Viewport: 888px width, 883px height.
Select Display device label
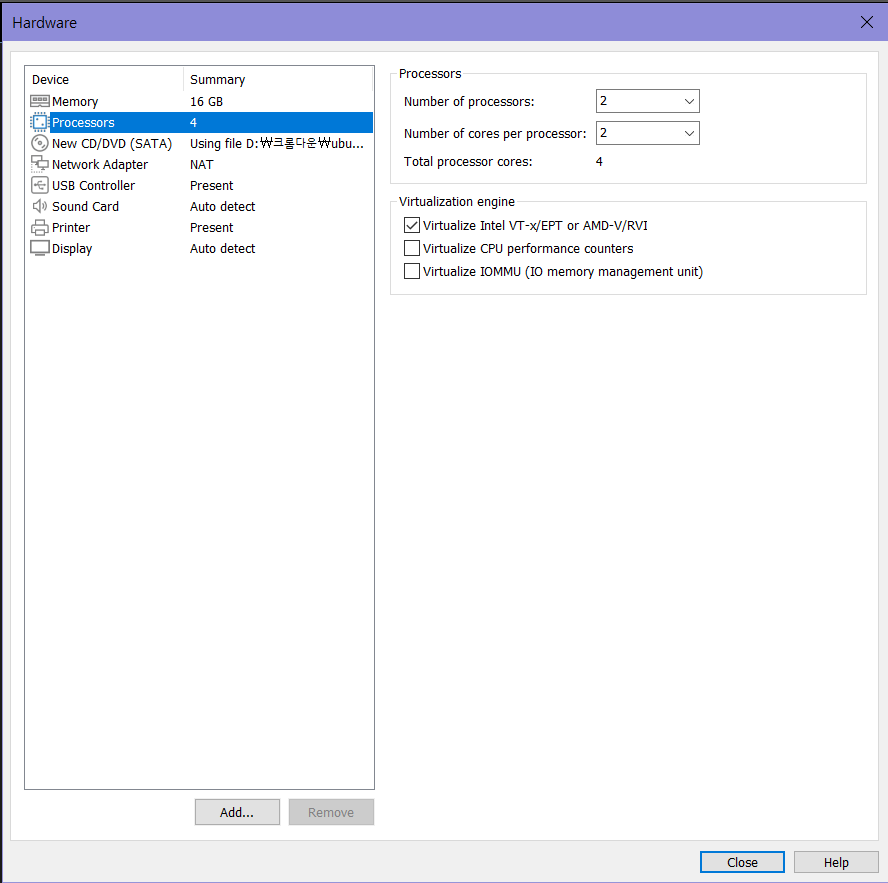pyautogui.click(x=72, y=249)
